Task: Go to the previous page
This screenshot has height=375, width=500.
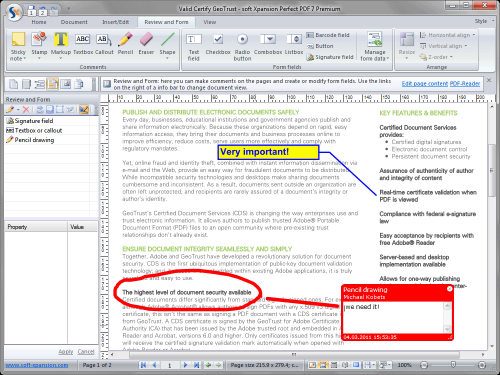Action: click(x=154, y=365)
